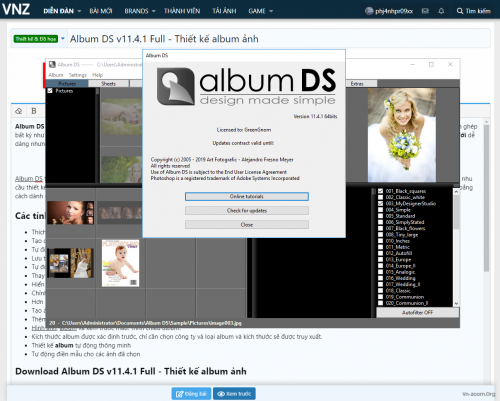Open the Album menu in Album DS

(x=56, y=75)
